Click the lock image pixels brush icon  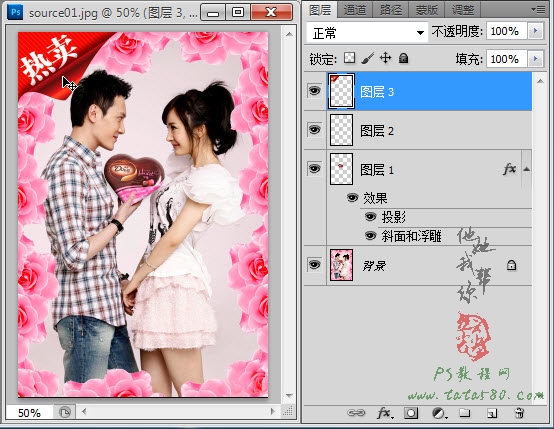tap(368, 58)
